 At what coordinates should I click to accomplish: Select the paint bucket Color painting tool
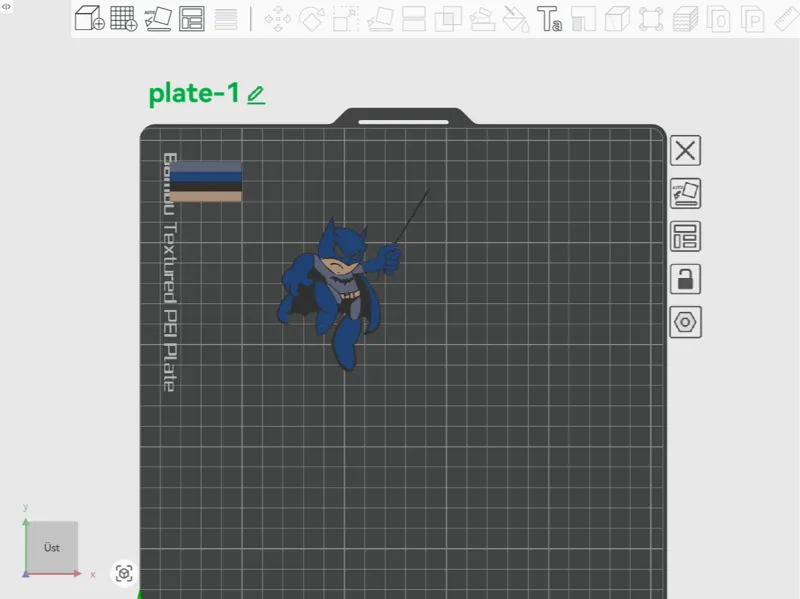click(516, 19)
